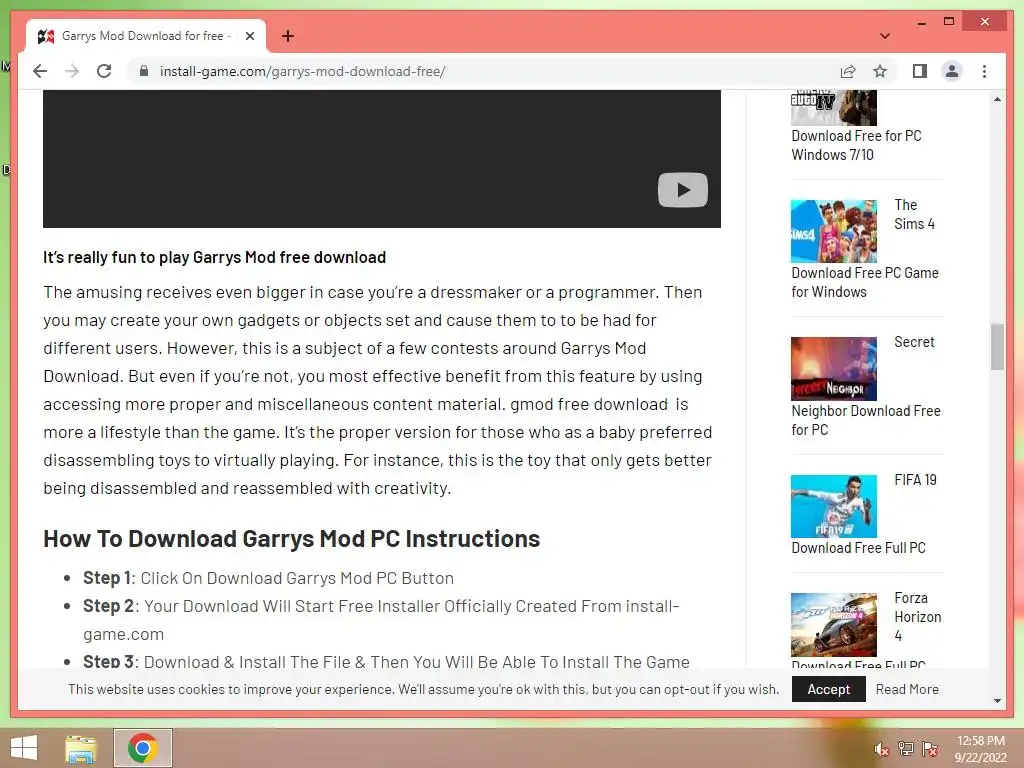Expand the tab search chevron
The image size is (1024, 768).
(885, 36)
